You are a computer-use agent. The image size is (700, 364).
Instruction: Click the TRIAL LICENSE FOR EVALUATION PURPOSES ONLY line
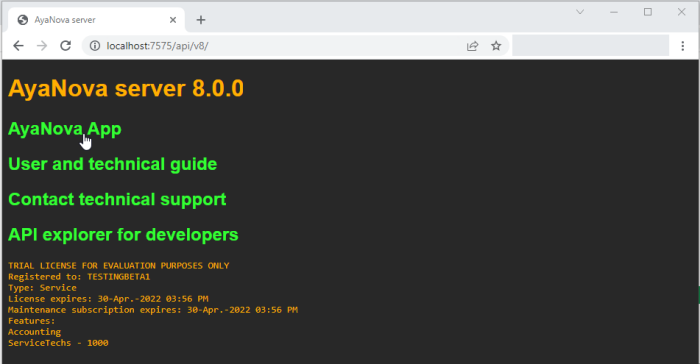coord(119,266)
